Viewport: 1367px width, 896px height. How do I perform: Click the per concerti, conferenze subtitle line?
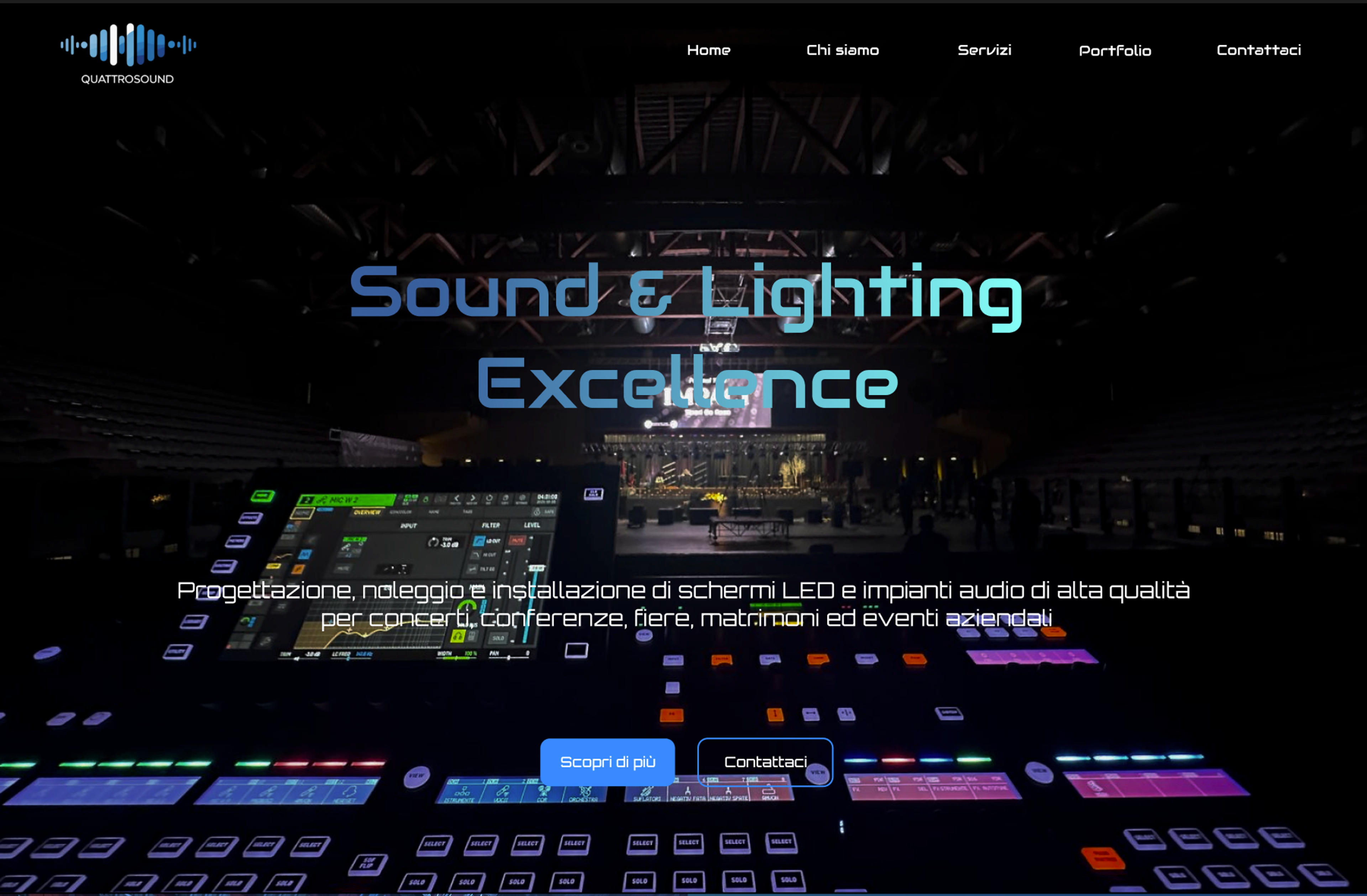point(686,619)
